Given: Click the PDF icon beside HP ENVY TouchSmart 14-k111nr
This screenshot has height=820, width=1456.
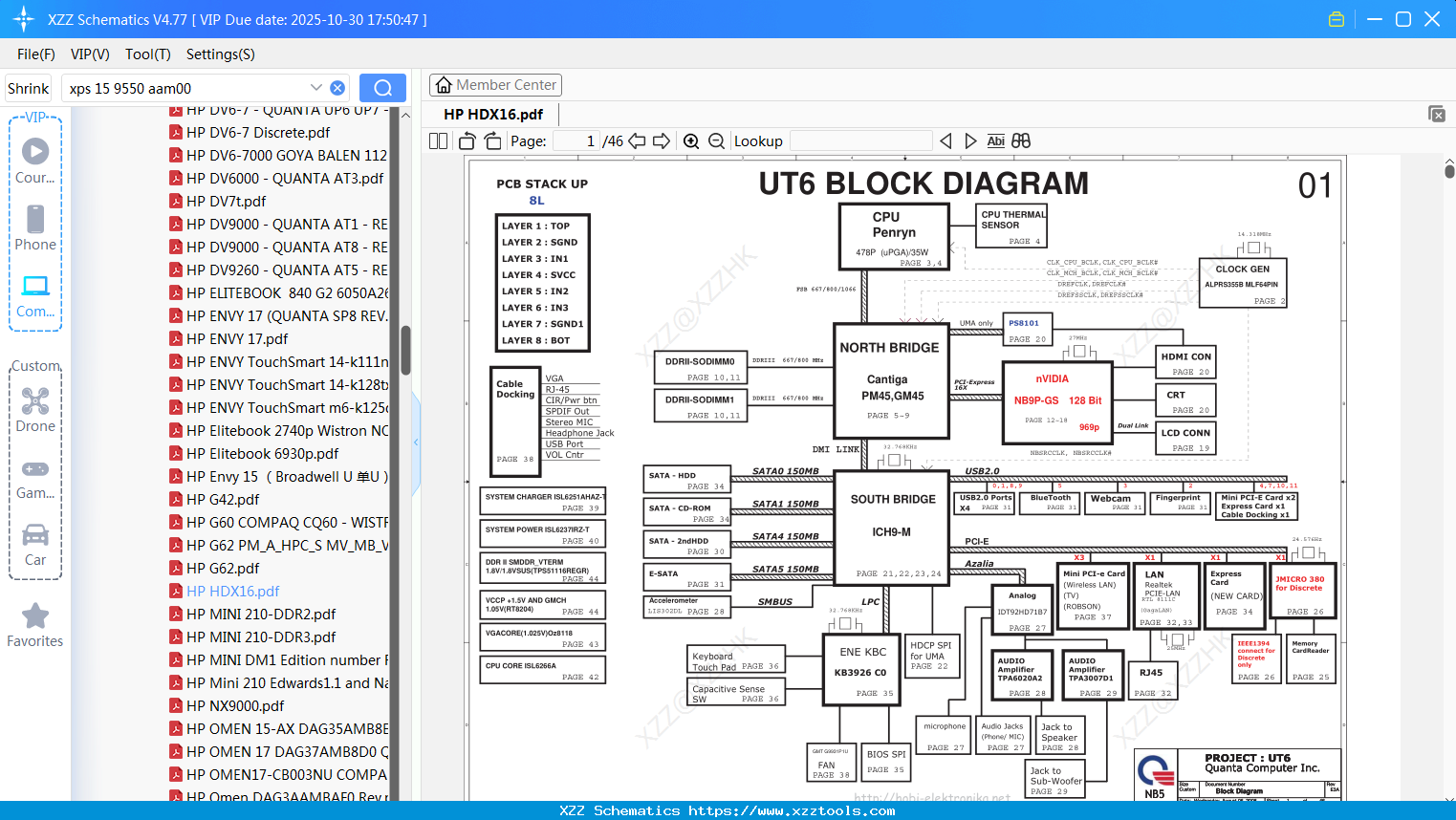Looking at the screenshot, I should (x=176, y=361).
